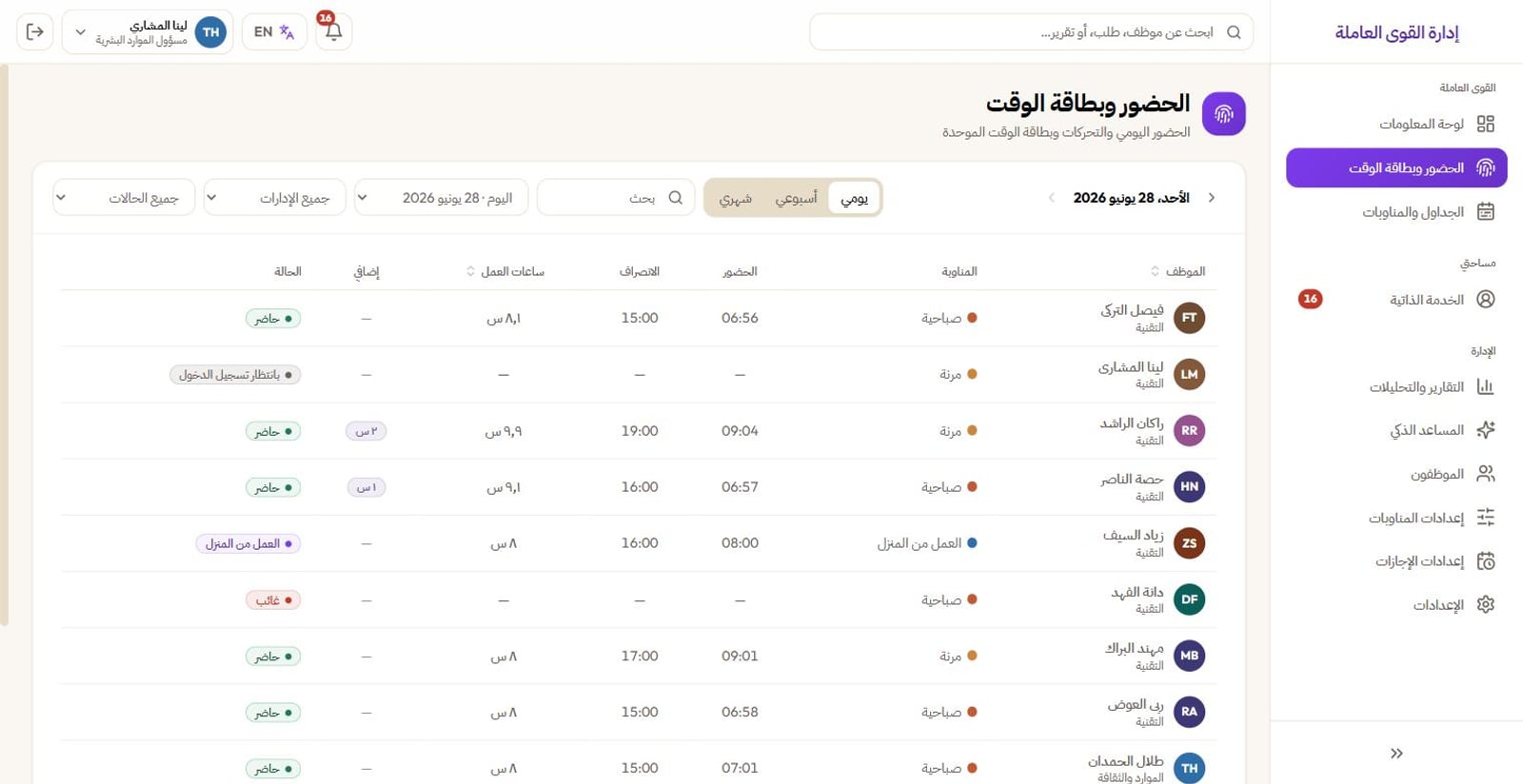Viewport: 1523px width, 784px height.
Task: Open الموظفون in sidebar
Action: 1396,474
